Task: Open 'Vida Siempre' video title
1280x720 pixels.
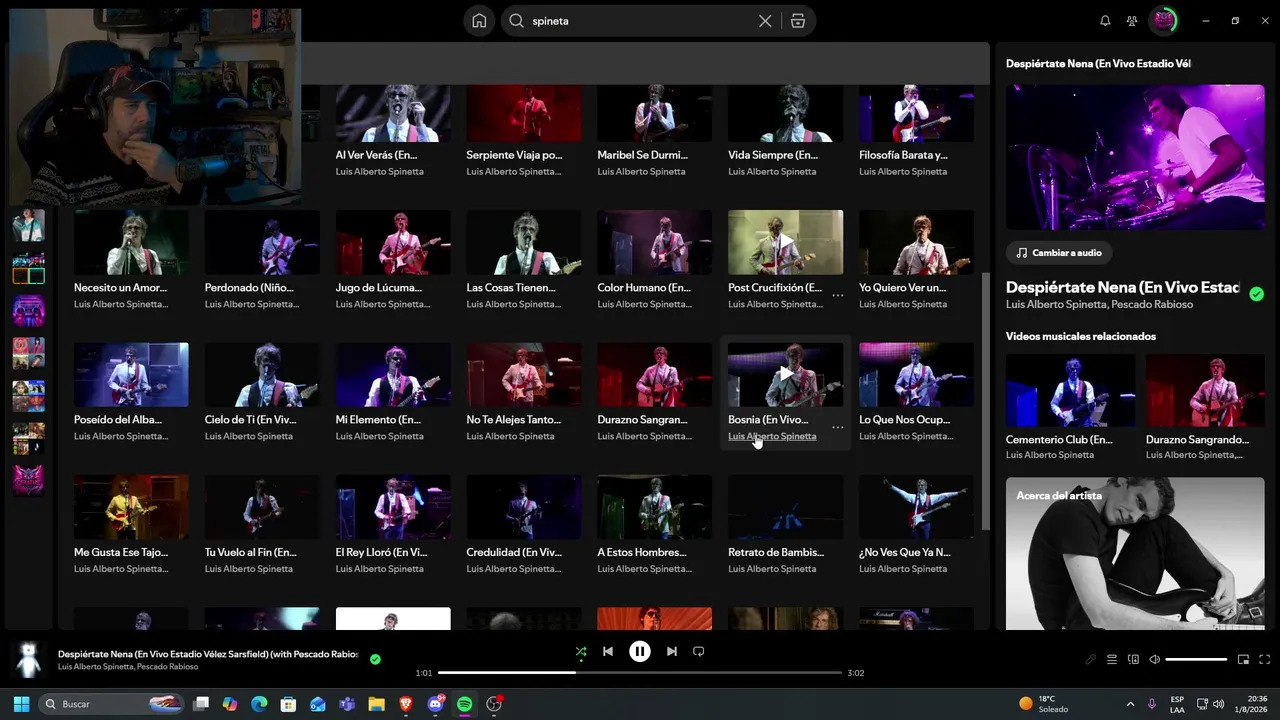Action: tap(773, 156)
